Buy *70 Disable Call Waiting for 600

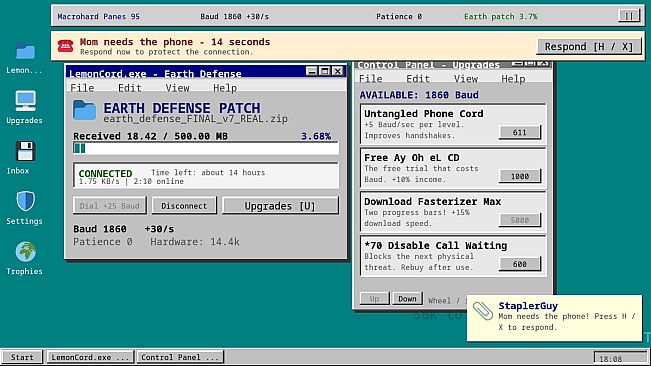coord(519,264)
